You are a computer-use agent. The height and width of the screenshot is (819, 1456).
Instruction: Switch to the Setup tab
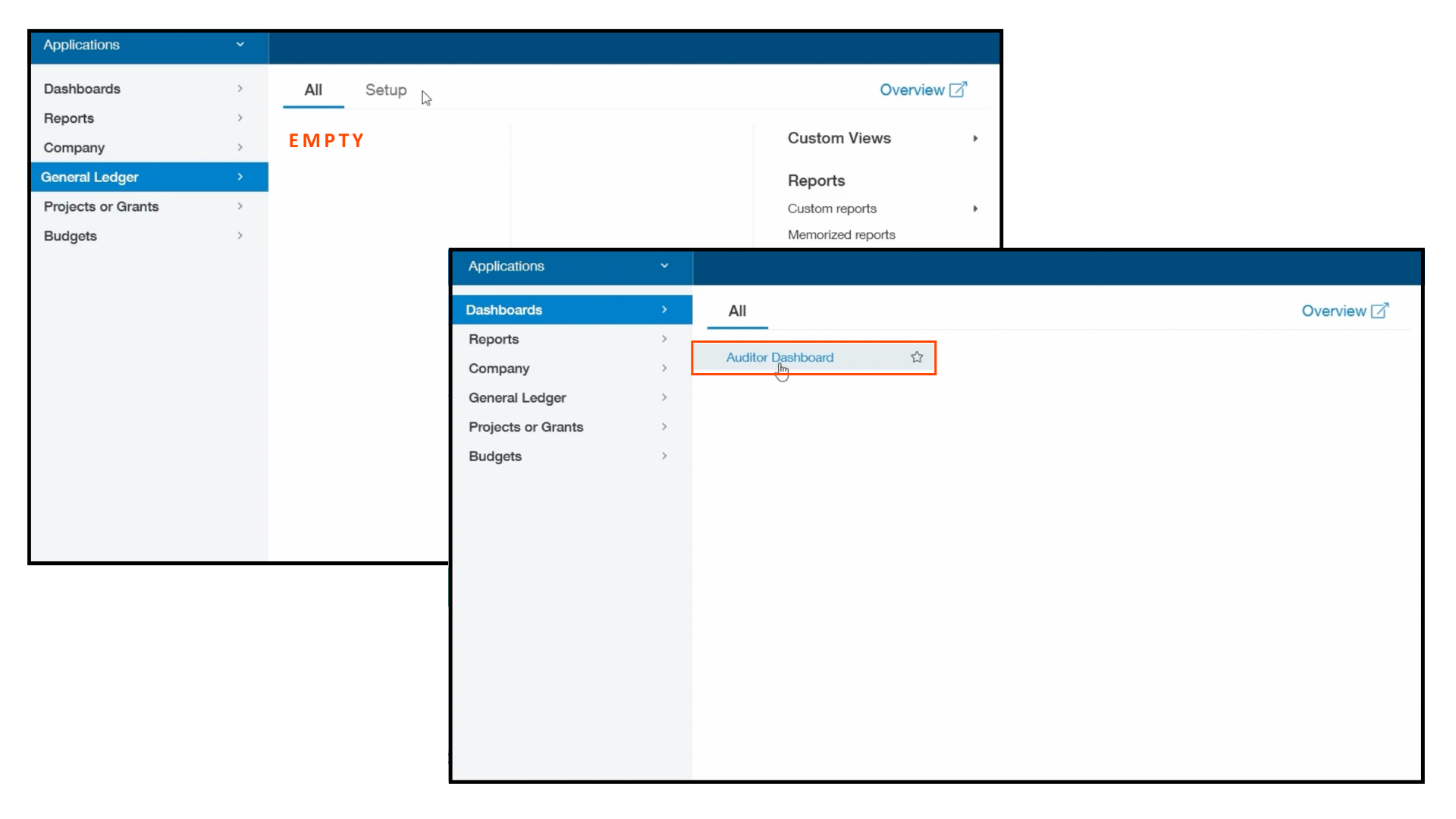point(385,90)
